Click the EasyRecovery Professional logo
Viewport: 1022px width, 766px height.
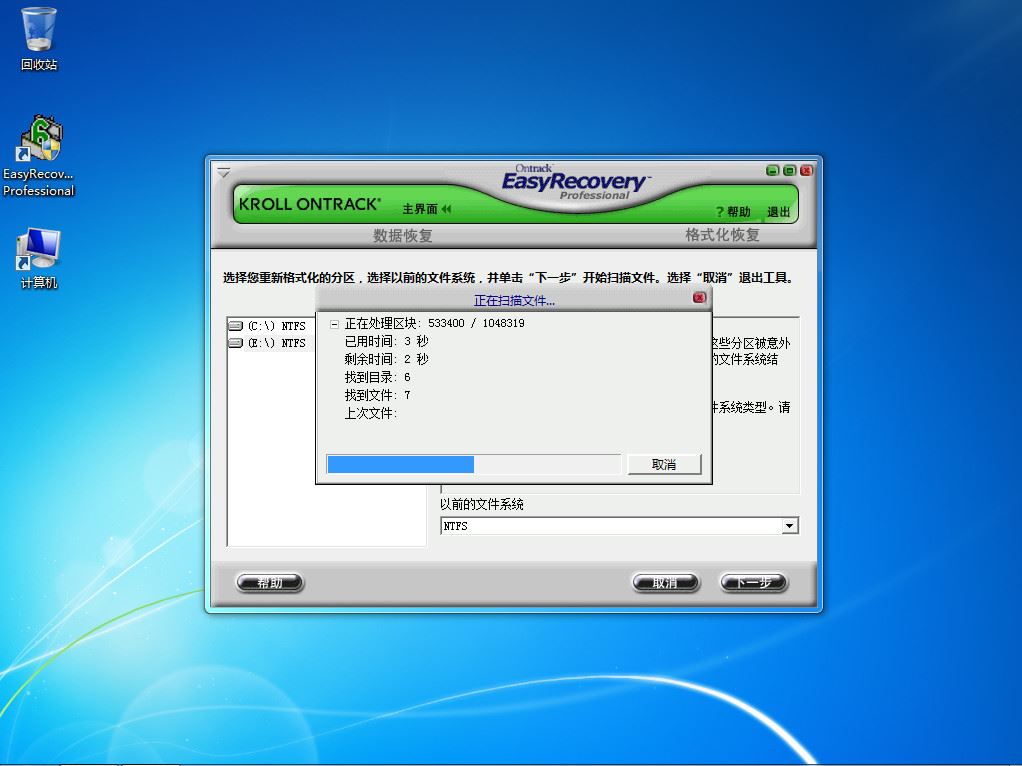click(x=574, y=182)
